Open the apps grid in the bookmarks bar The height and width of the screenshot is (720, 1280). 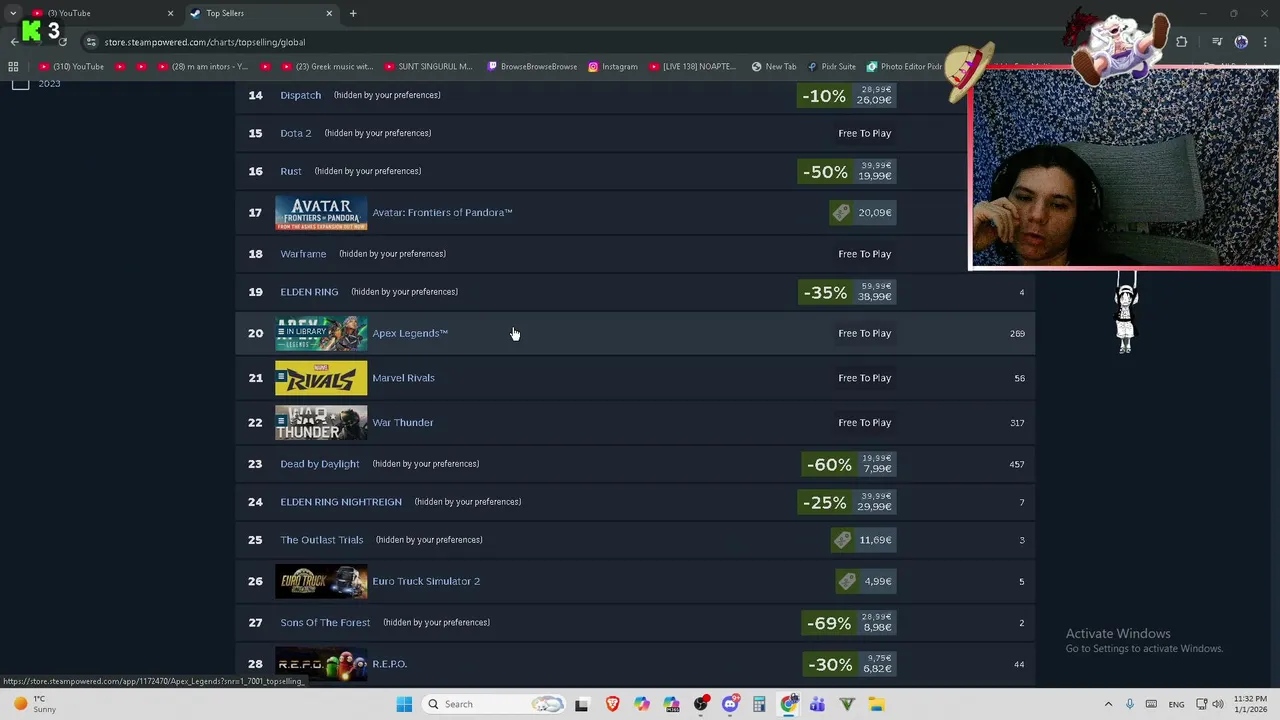(13, 66)
